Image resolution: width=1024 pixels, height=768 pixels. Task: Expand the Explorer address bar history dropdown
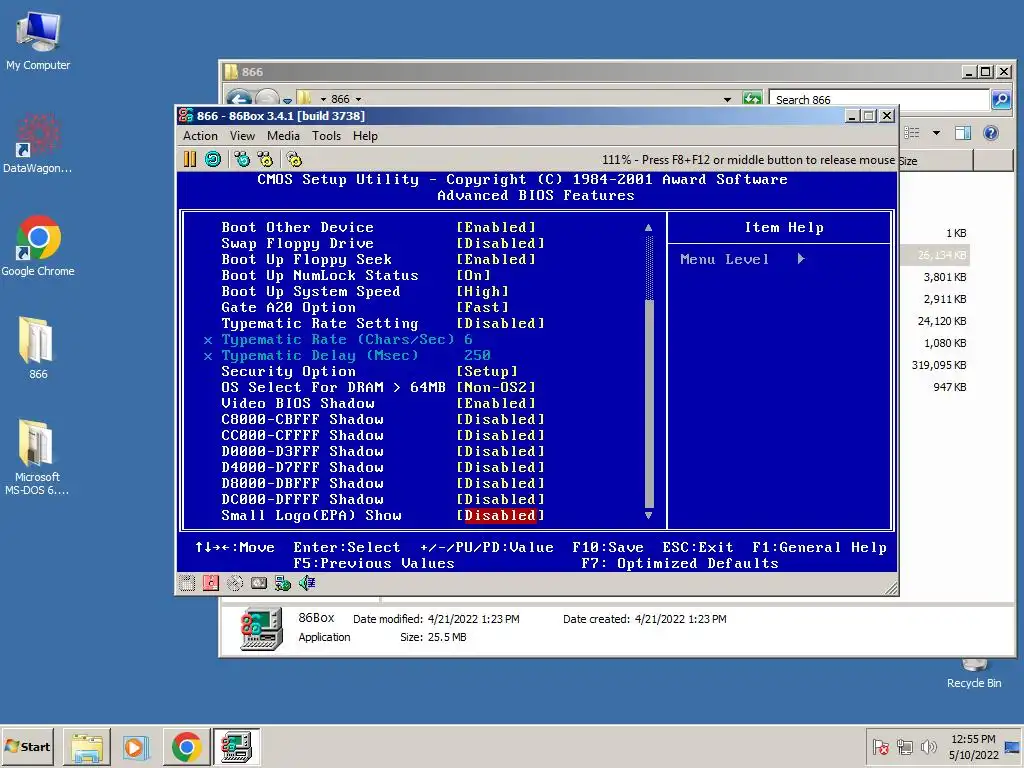tap(727, 99)
